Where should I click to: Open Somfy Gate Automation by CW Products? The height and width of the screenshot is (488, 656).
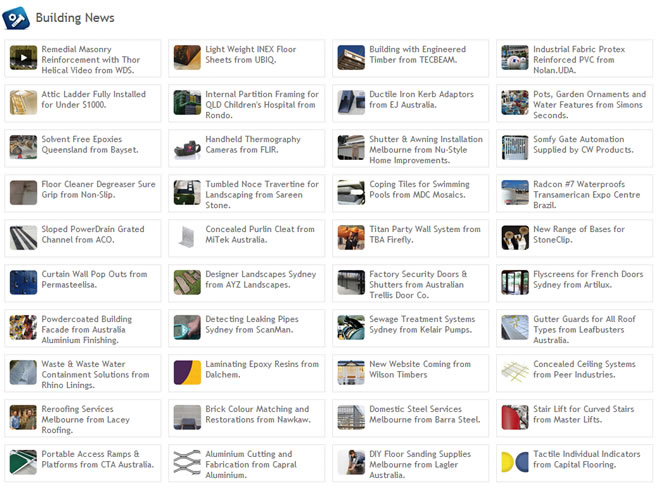coord(583,144)
